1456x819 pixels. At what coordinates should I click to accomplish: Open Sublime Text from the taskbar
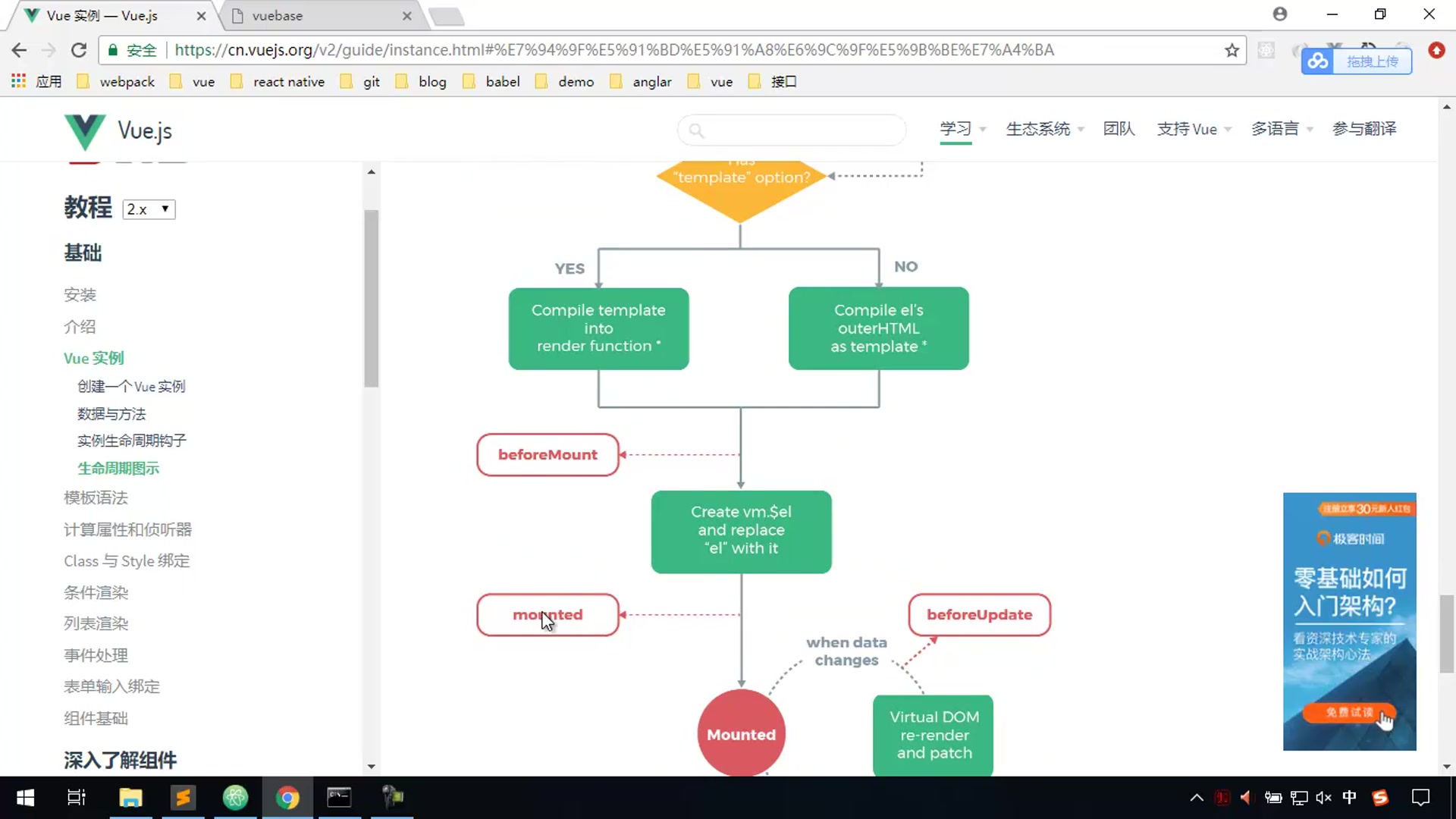[183, 798]
